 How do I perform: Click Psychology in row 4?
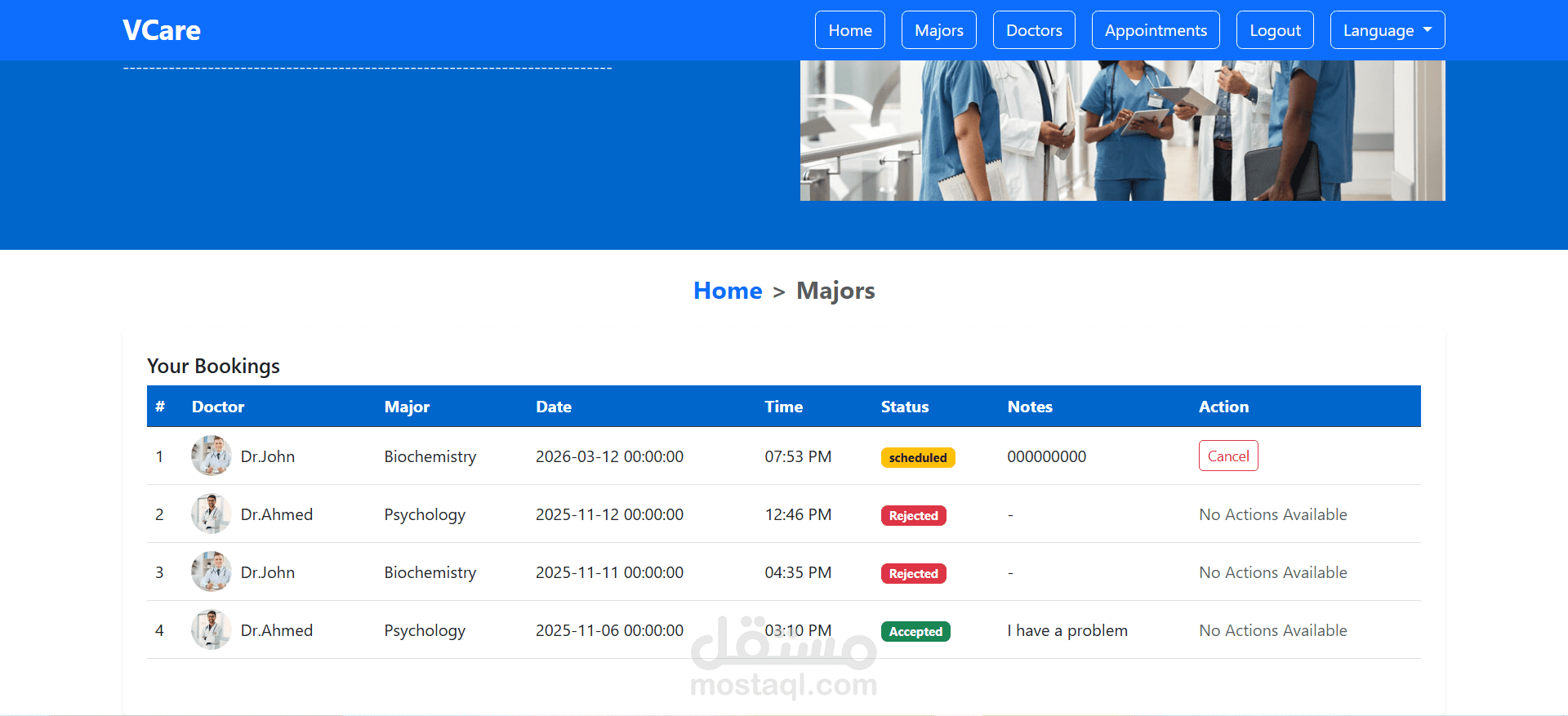pyautogui.click(x=425, y=630)
